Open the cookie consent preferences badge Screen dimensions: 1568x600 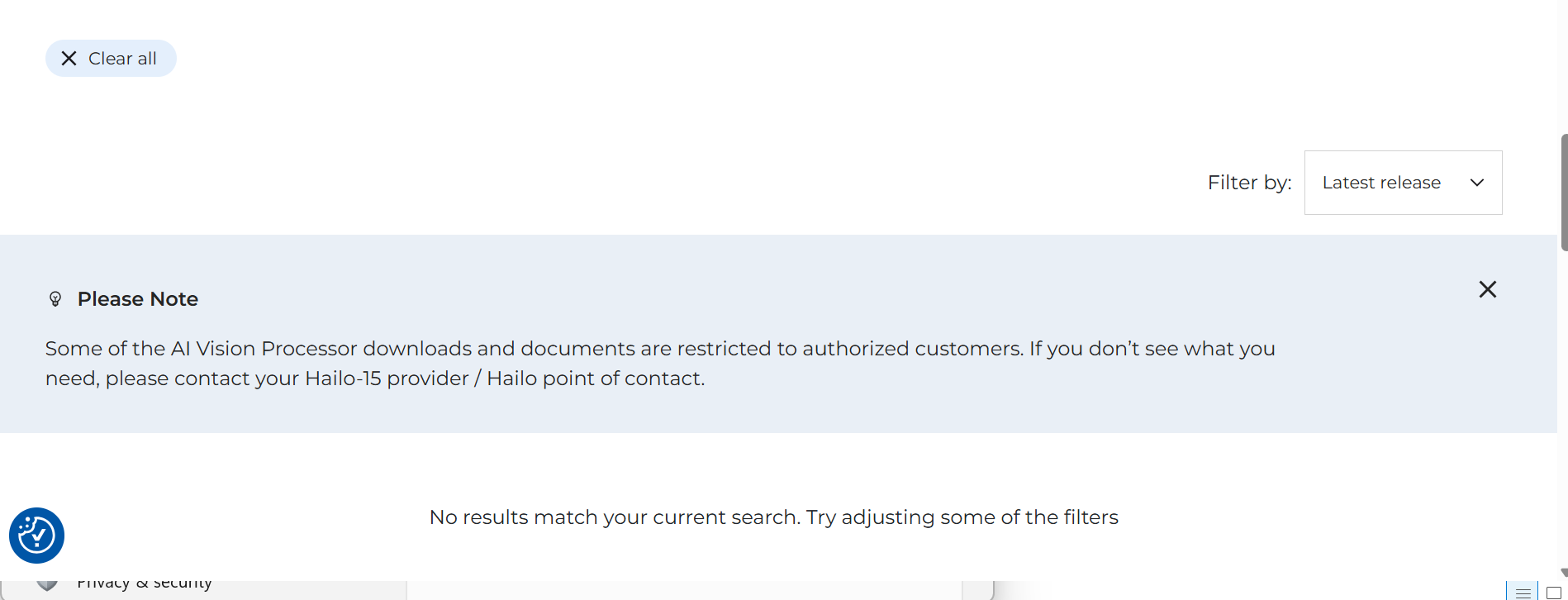click(x=36, y=536)
